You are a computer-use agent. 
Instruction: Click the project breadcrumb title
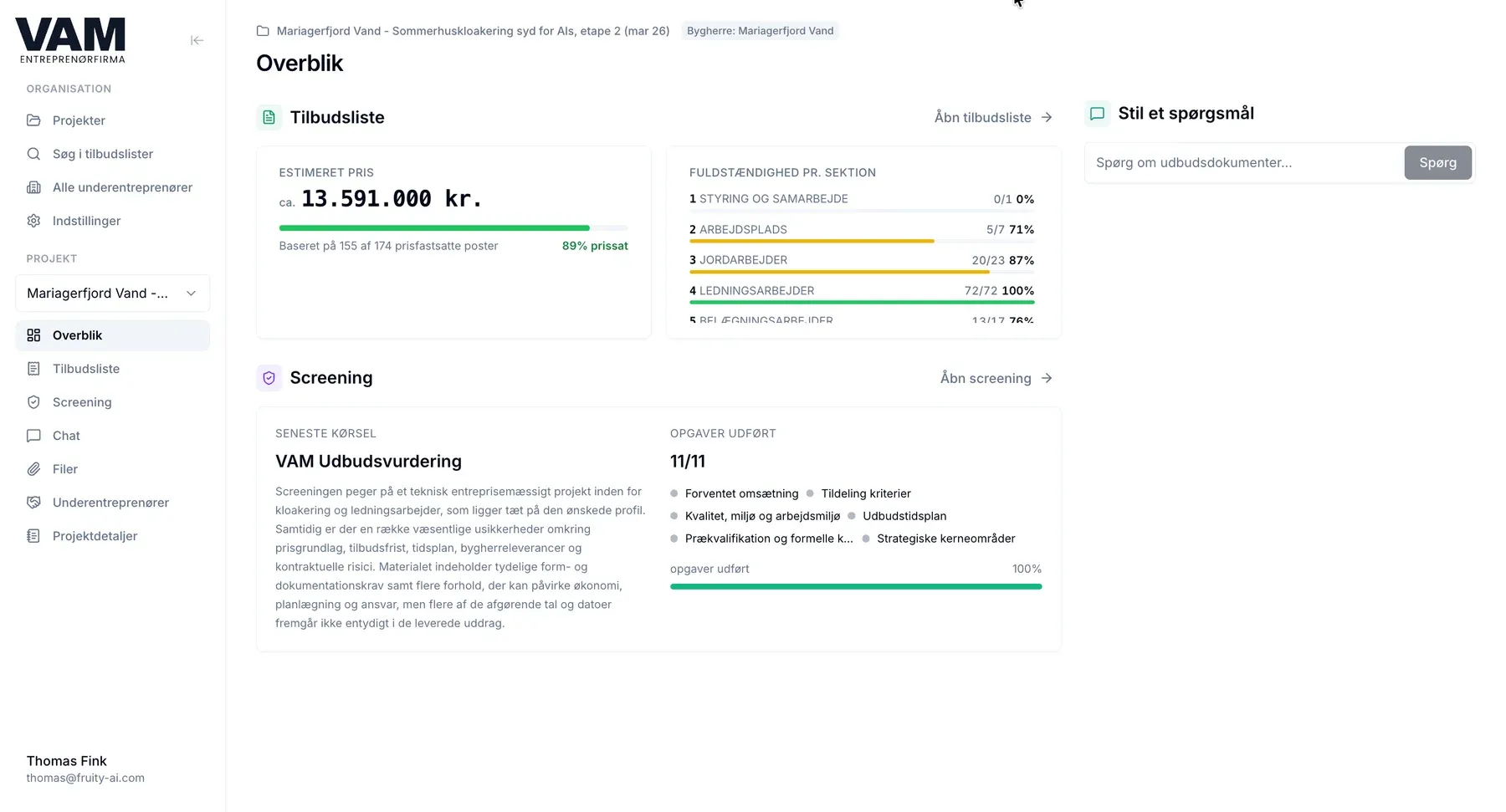tap(473, 31)
